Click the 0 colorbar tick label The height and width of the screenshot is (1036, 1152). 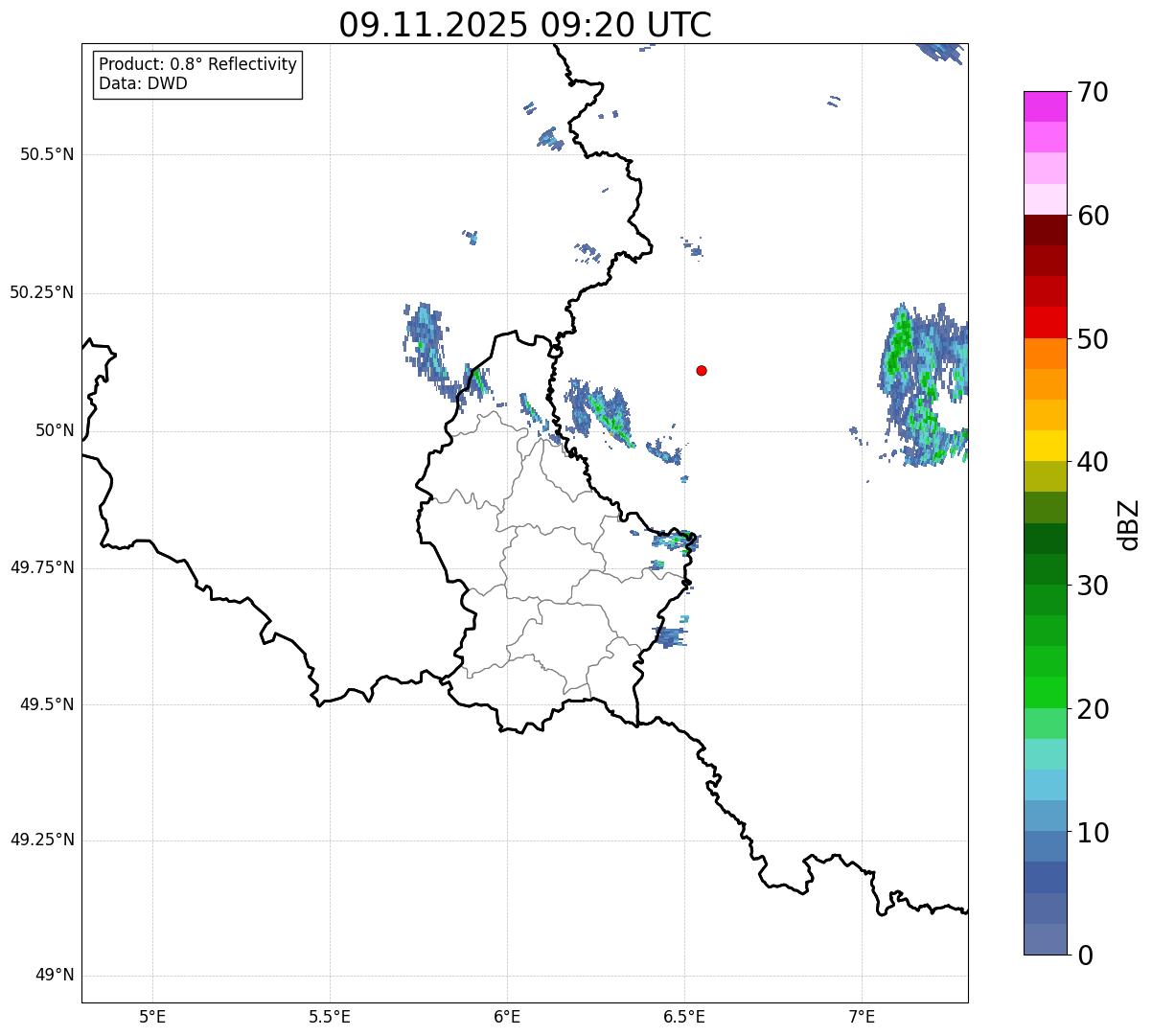(x=1085, y=955)
